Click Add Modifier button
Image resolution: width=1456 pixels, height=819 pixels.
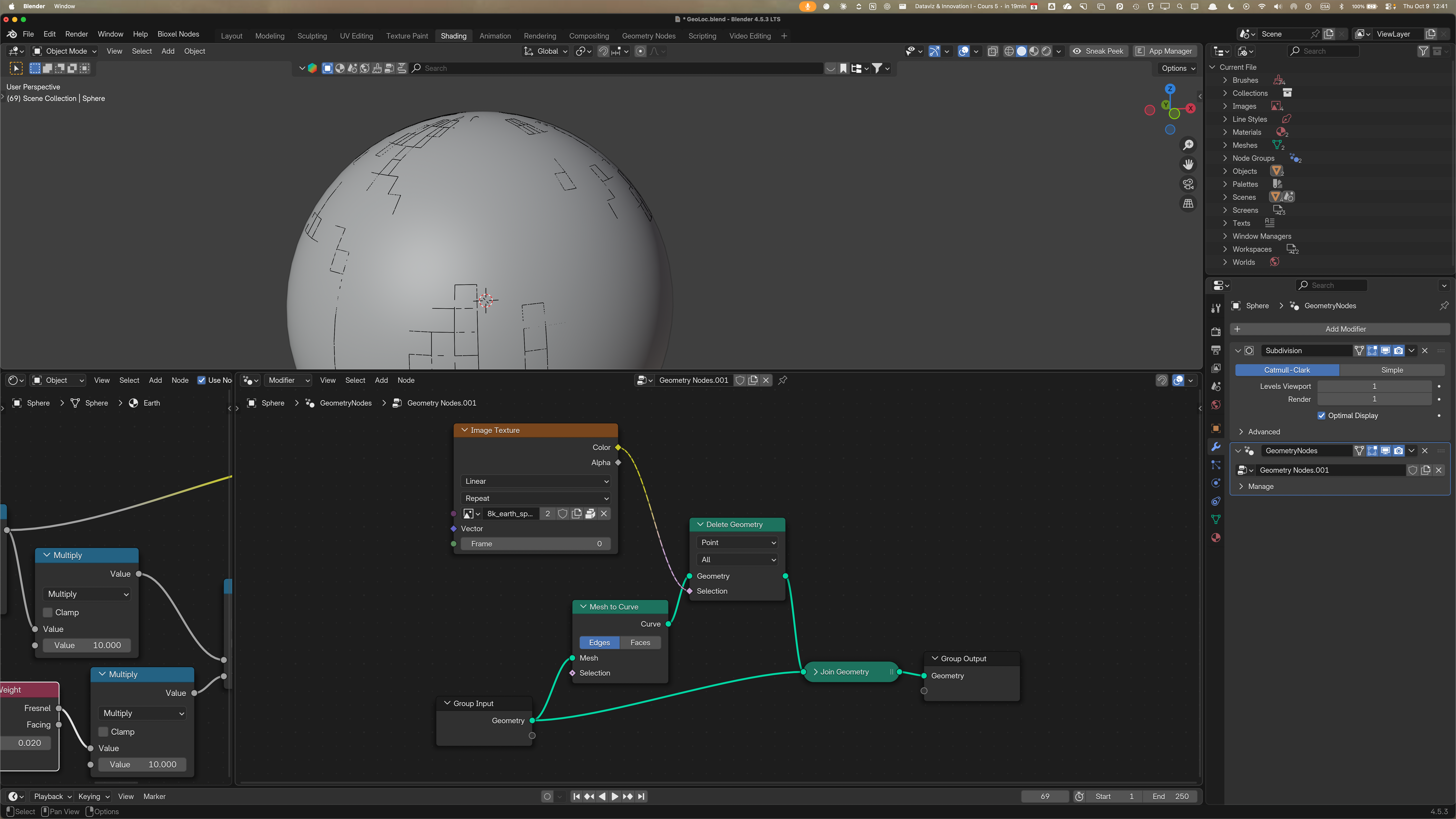(x=1340, y=329)
